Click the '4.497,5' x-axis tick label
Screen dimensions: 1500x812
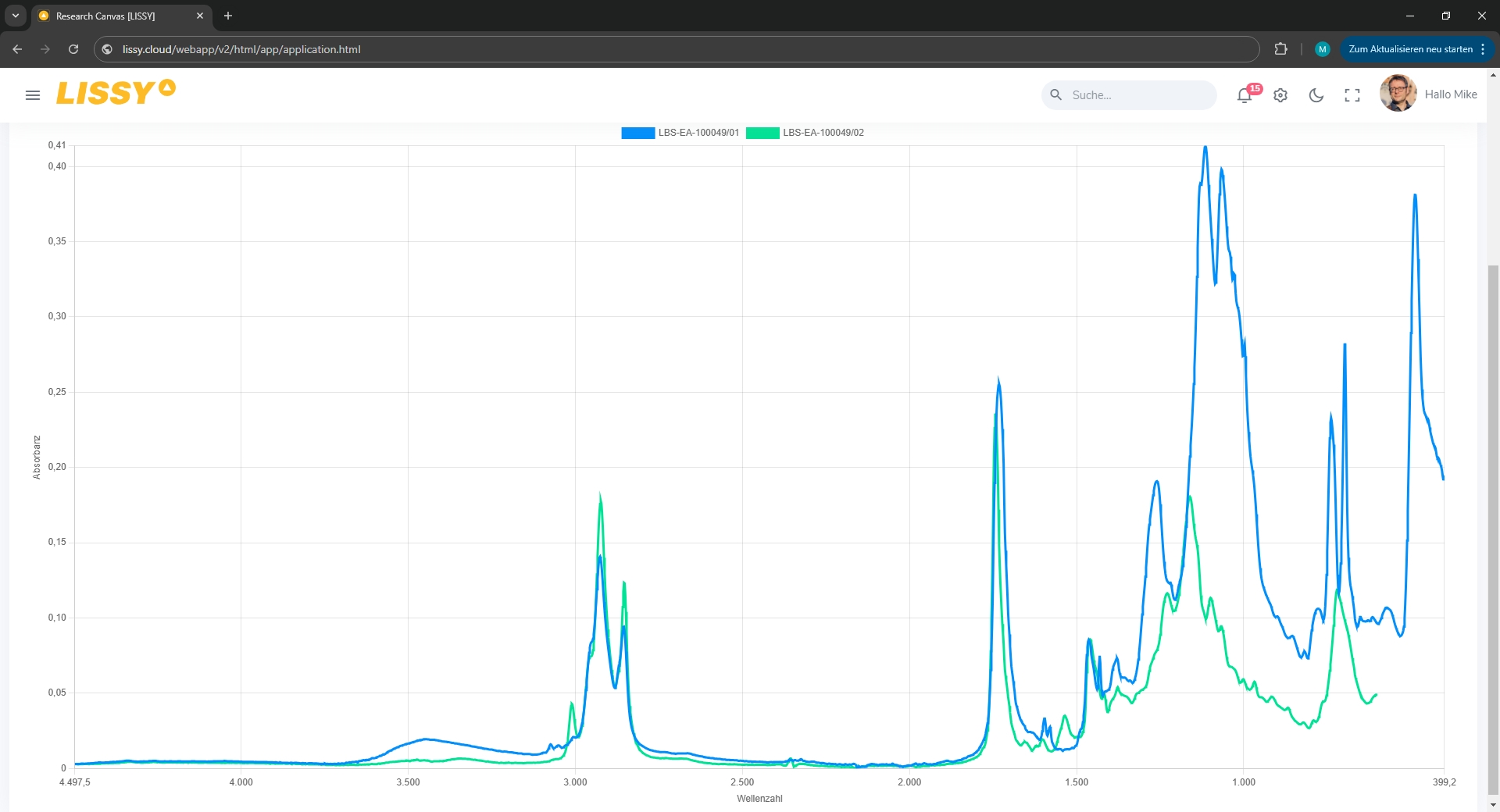click(x=75, y=782)
